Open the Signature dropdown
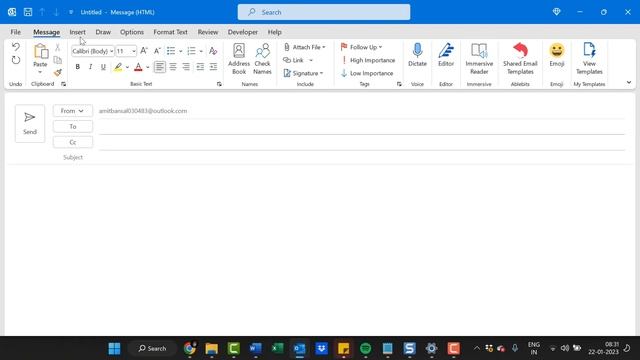This screenshot has height=360, width=640. (304, 73)
